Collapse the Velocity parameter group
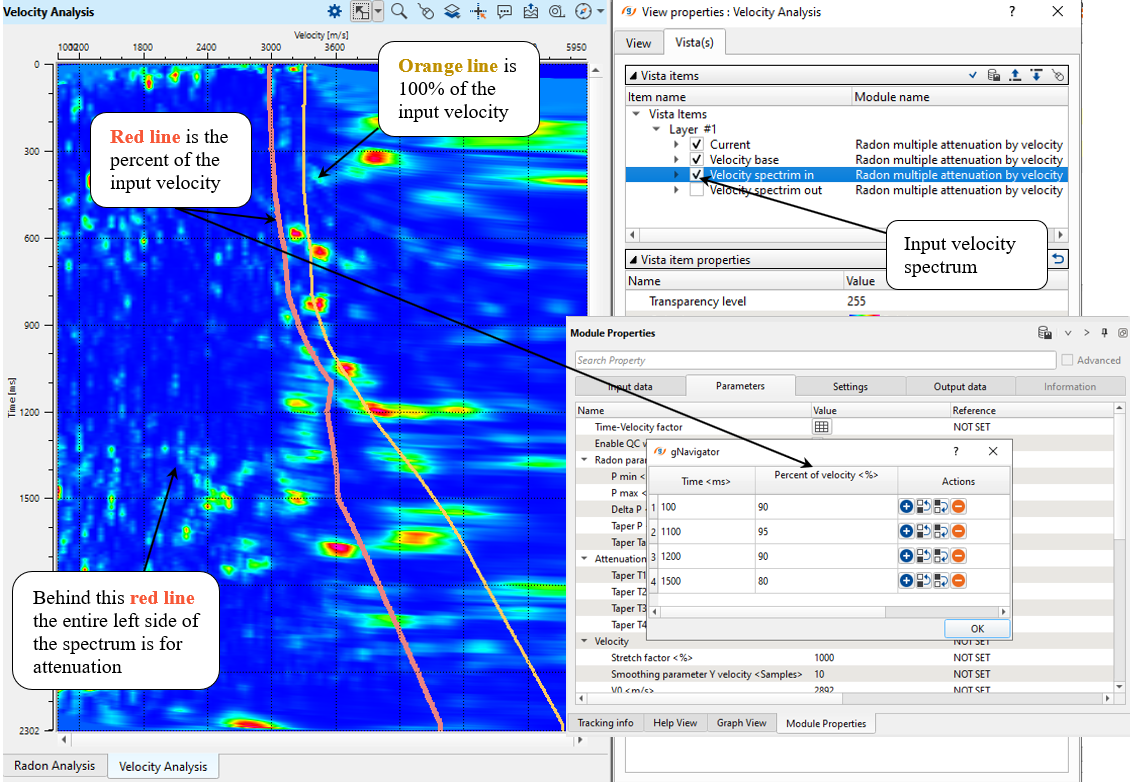Screen dimensions: 1133x782 584,641
